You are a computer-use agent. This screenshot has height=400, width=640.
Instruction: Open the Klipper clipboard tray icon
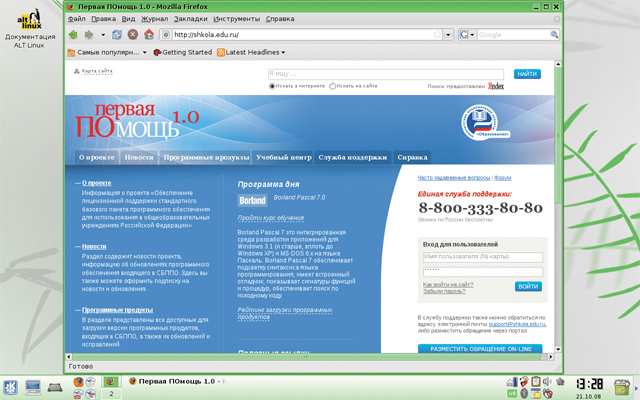tap(536, 382)
